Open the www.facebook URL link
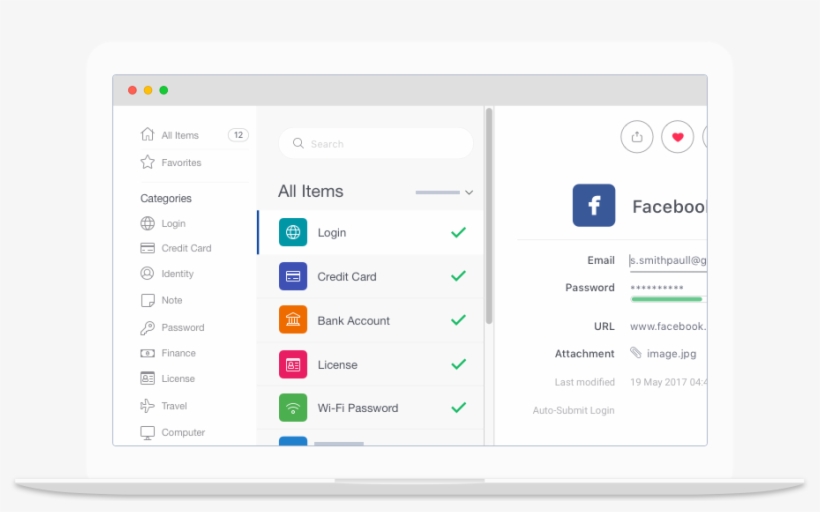 [667, 326]
